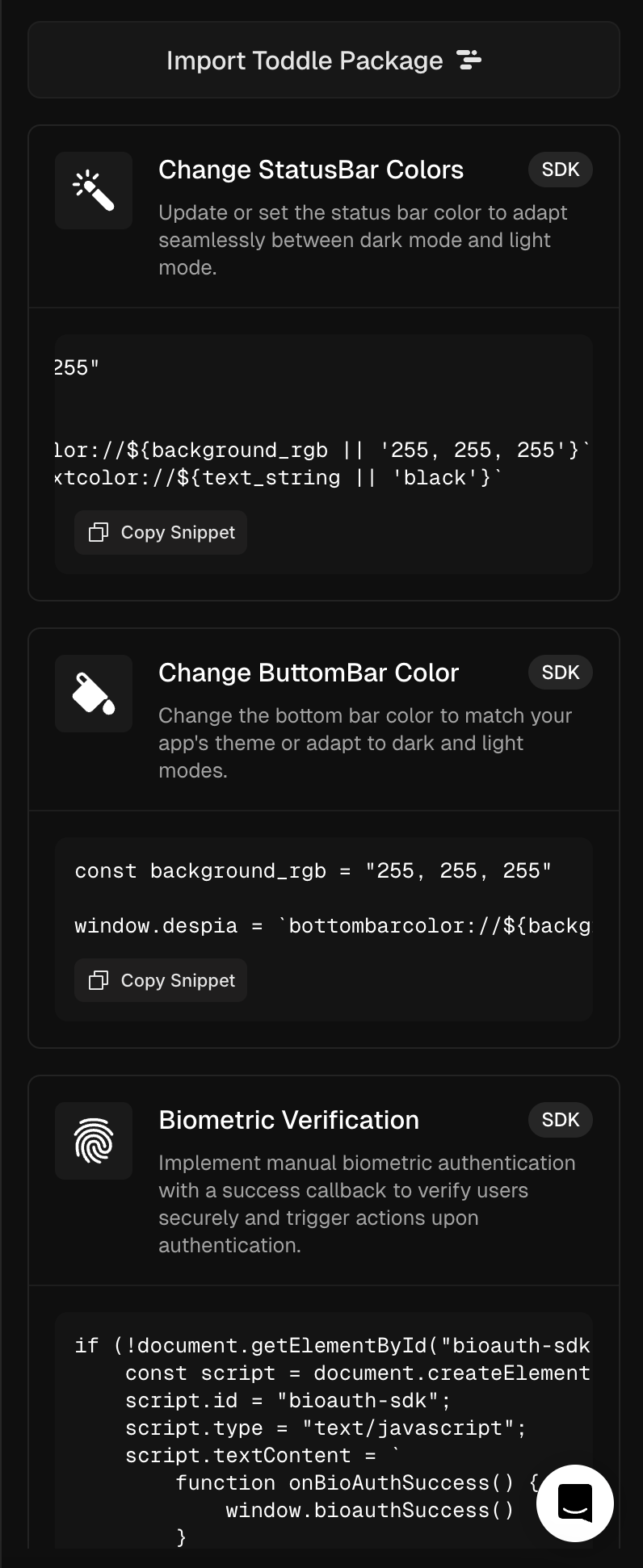Click the fingerprint icon for Biometric Verification
The width and height of the screenshot is (643, 1568).
(94, 1141)
